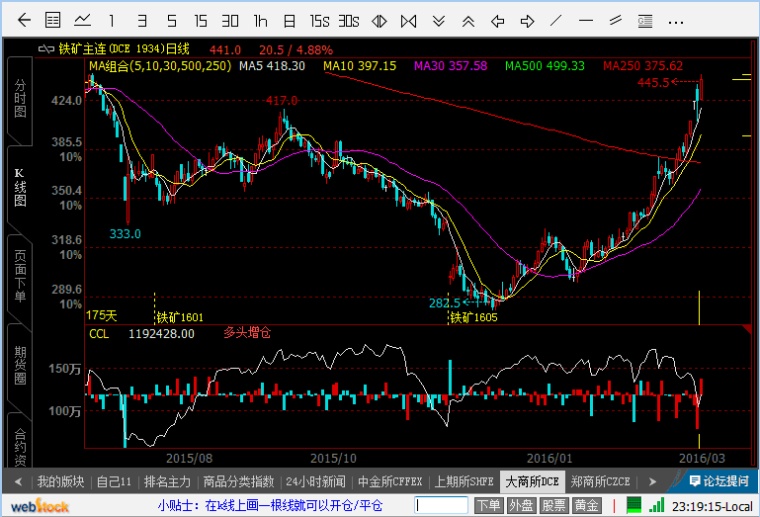Click the double-chevron down icon

point(438,20)
